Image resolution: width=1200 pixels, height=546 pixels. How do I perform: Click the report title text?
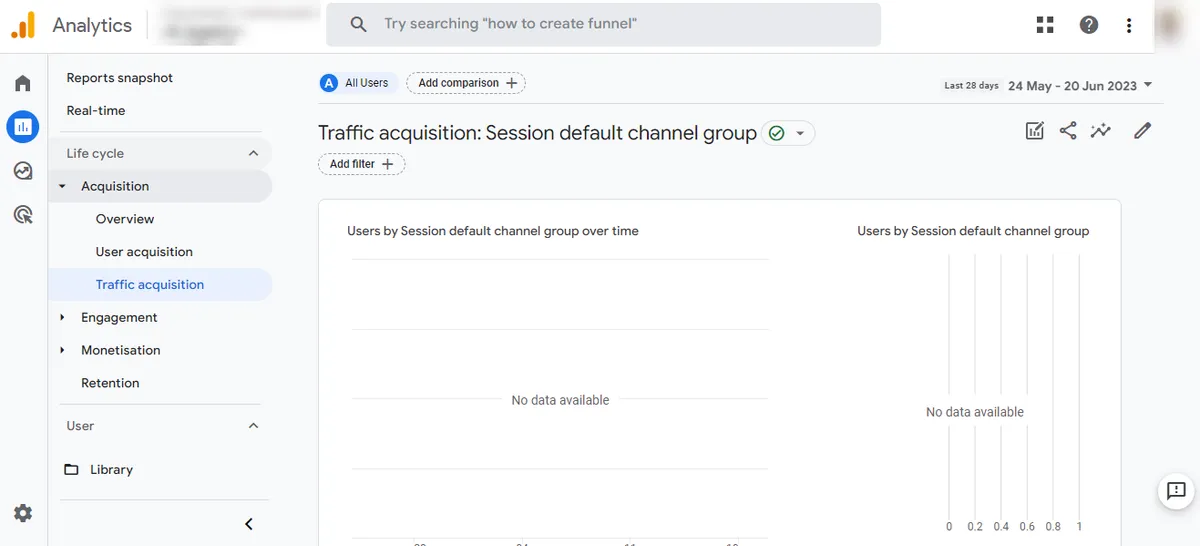click(x=537, y=133)
